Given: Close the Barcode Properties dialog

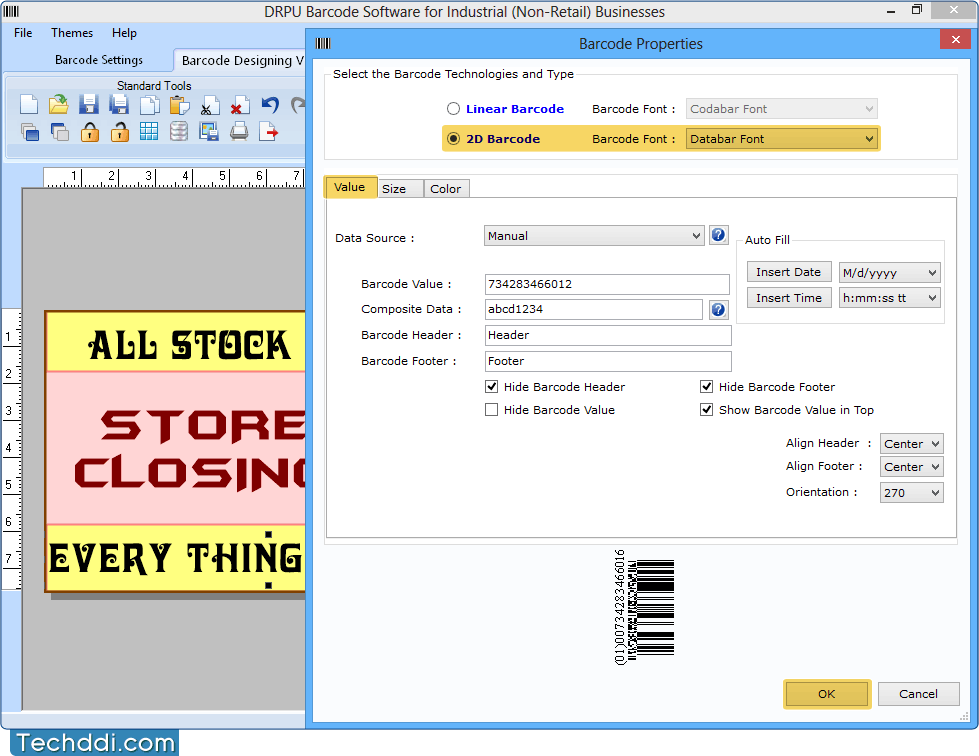Looking at the screenshot, I should [955, 39].
